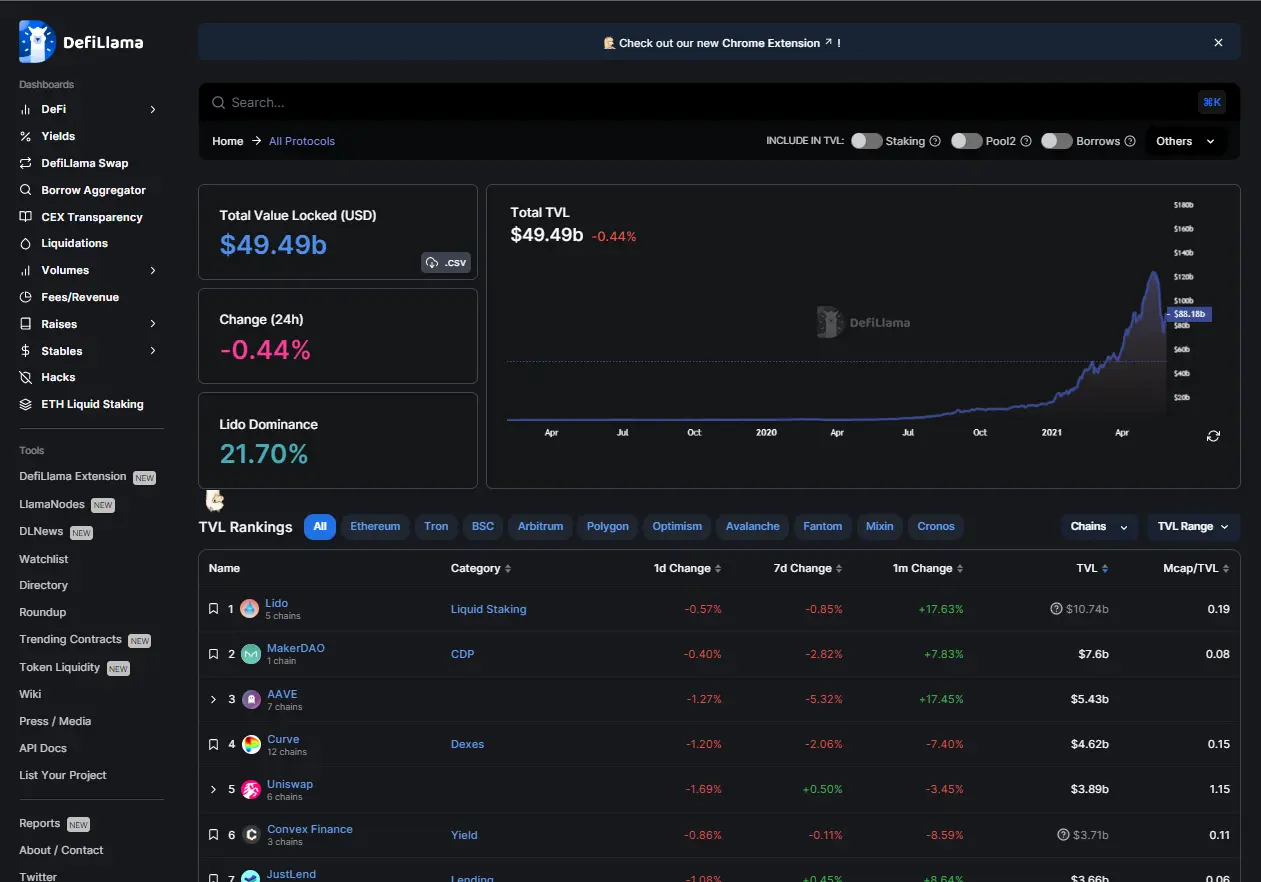Click the chart refresh icon
Screen dimensions: 1261x882
coord(1213,436)
